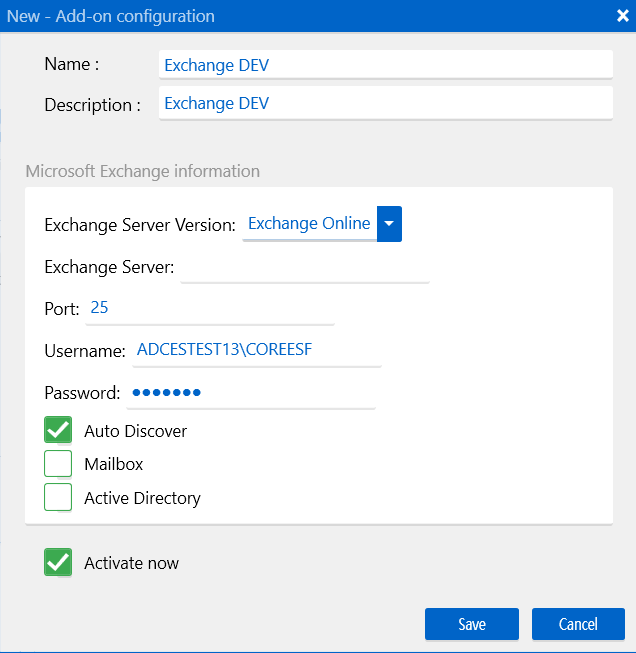Enable the Active Directory checkbox
Image resolution: width=636 pixels, height=653 pixels.
(x=58, y=497)
